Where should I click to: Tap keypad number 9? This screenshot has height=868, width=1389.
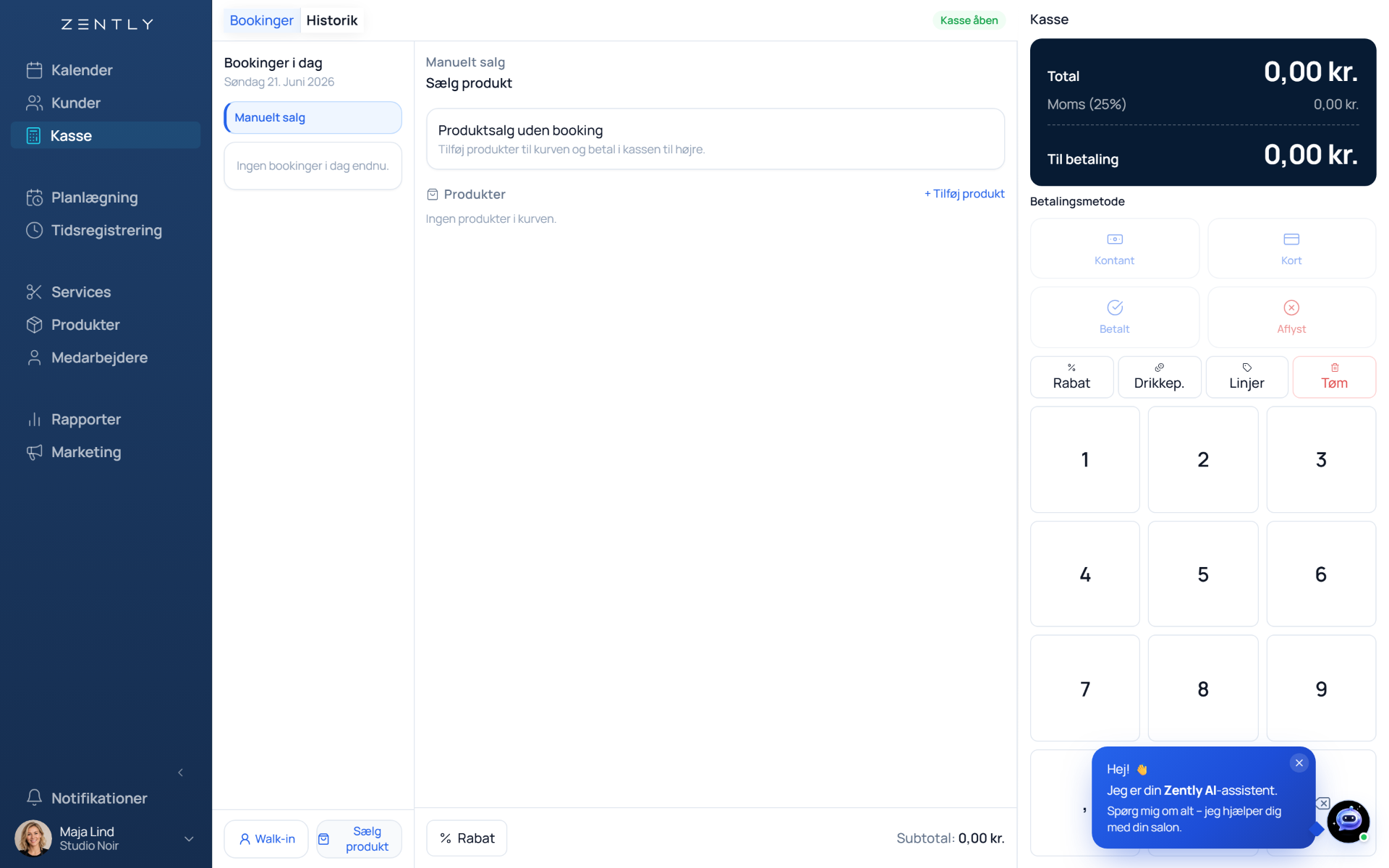coord(1321,689)
